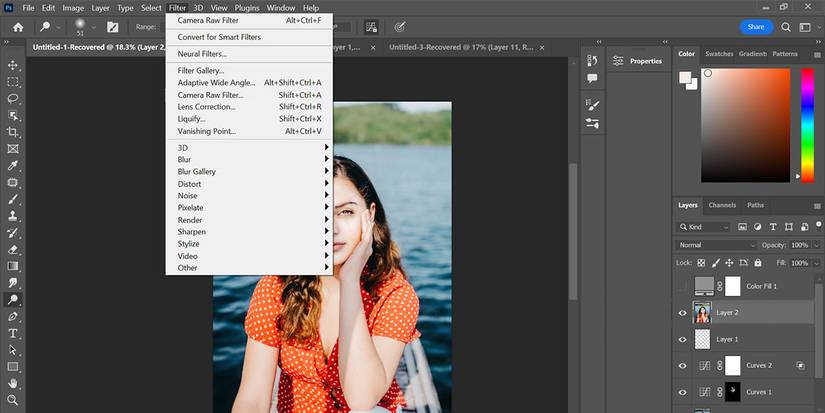Select the Brush tool
The image size is (825, 413).
click(13, 199)
